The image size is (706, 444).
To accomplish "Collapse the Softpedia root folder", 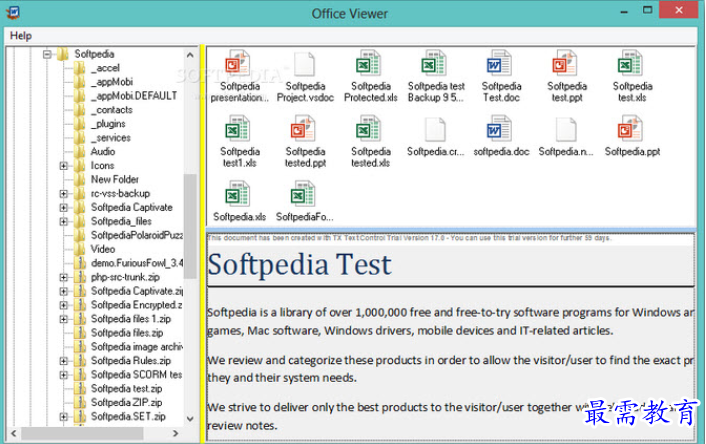I will click(47, 54).
